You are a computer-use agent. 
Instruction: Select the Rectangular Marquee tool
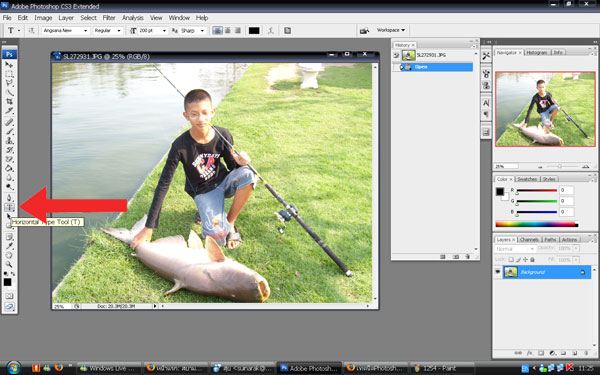(x=9, y=74)
